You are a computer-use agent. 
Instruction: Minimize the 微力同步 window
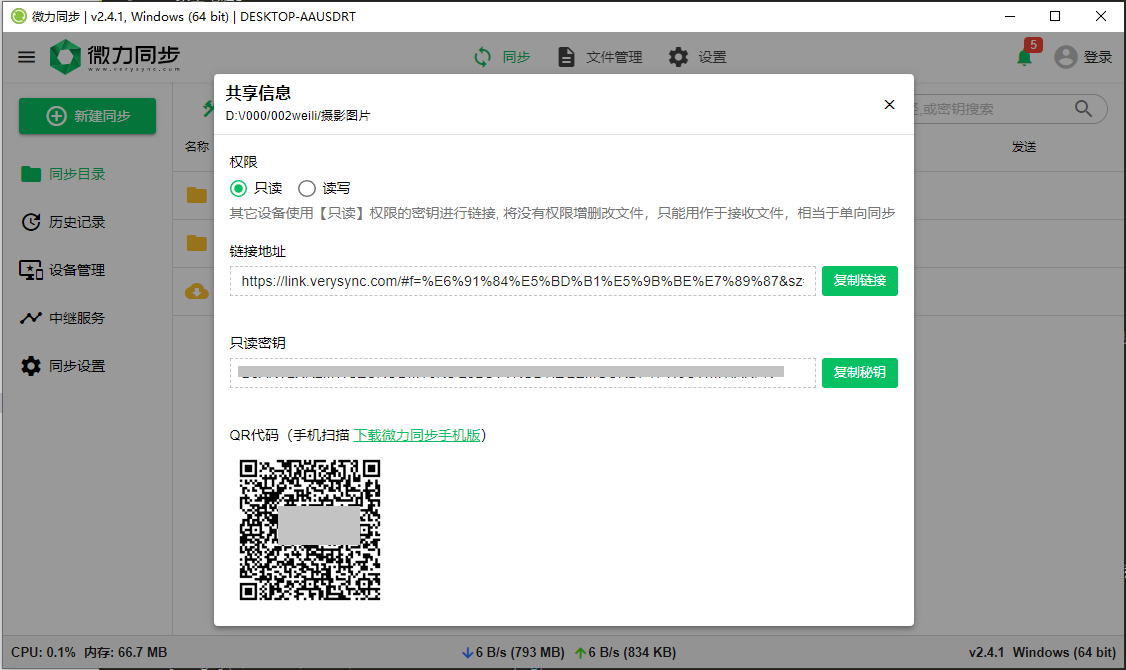(x=1010, y=16)
